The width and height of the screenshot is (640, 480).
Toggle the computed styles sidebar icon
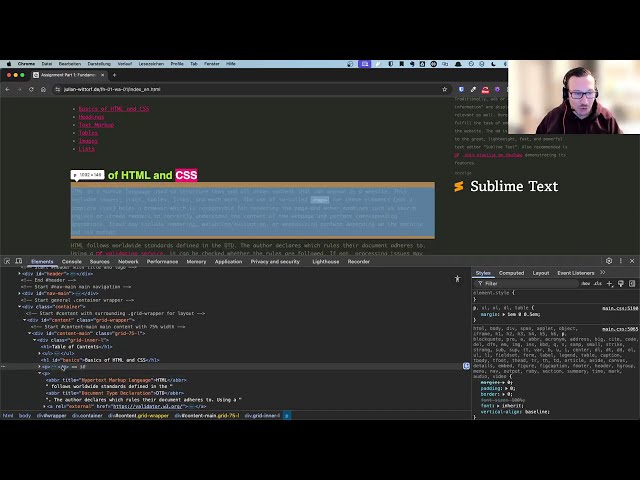(x=632, y=283)
